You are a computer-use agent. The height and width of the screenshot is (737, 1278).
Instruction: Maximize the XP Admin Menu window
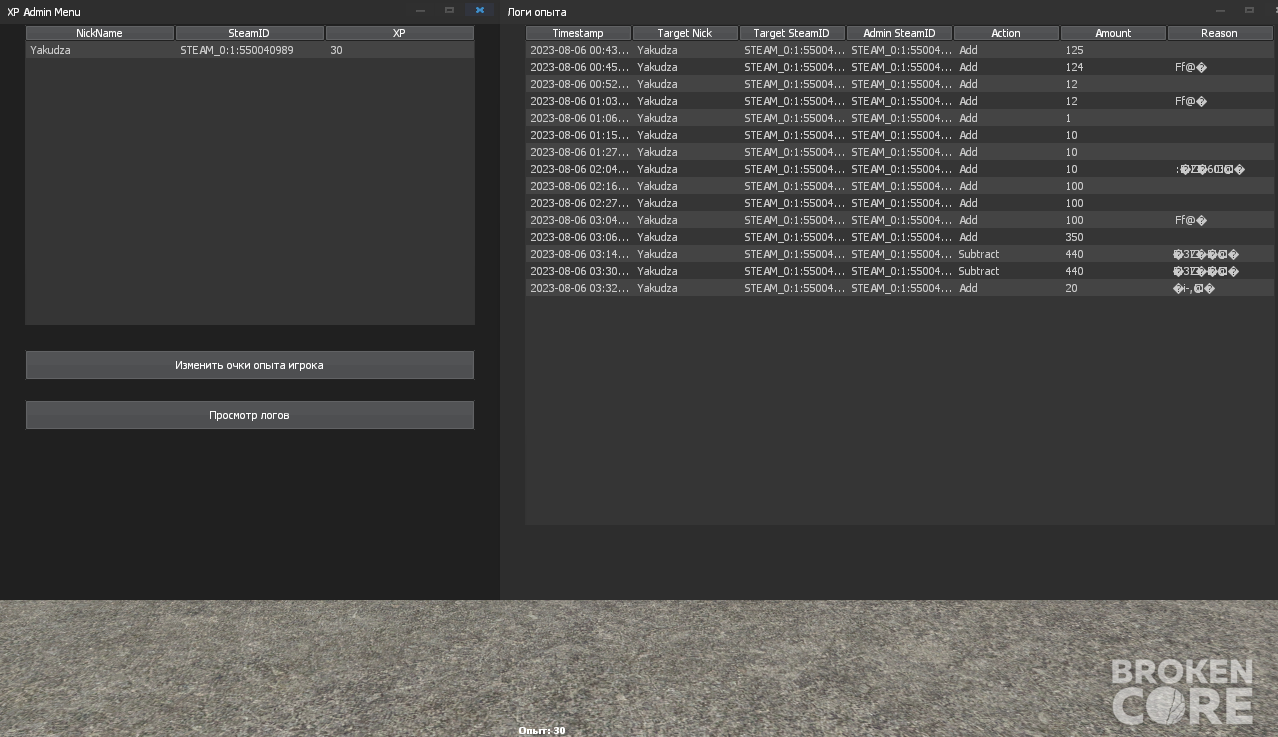pos(450,10)
